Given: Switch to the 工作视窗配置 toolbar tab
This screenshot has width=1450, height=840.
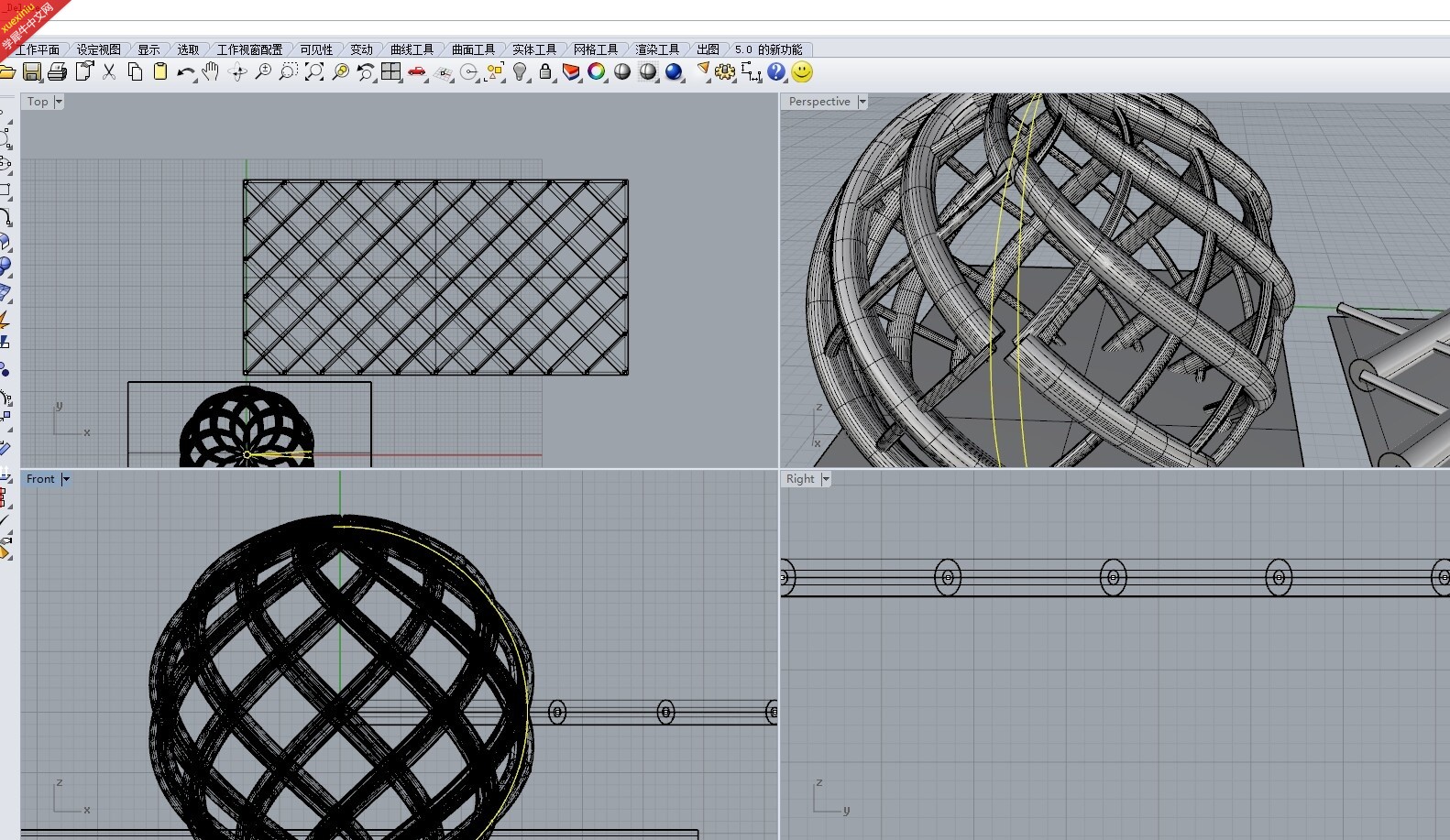Looking at the screenshot, I should (249, 49).
